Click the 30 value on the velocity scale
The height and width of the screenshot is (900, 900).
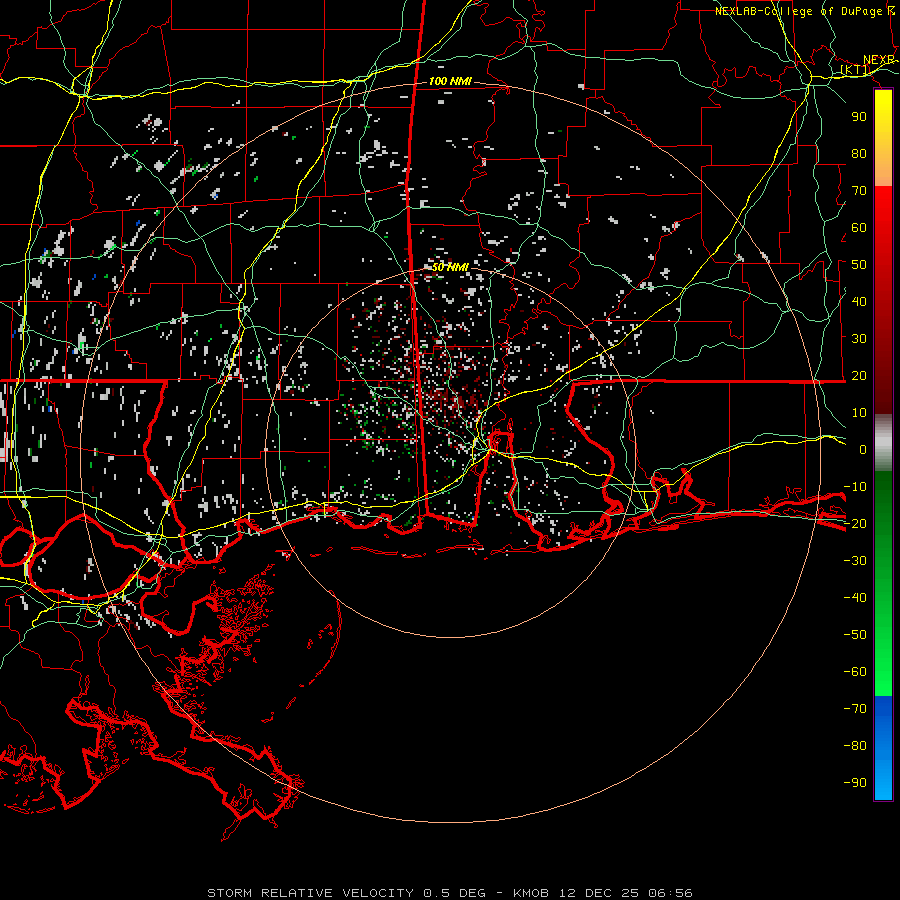[859, 339]
